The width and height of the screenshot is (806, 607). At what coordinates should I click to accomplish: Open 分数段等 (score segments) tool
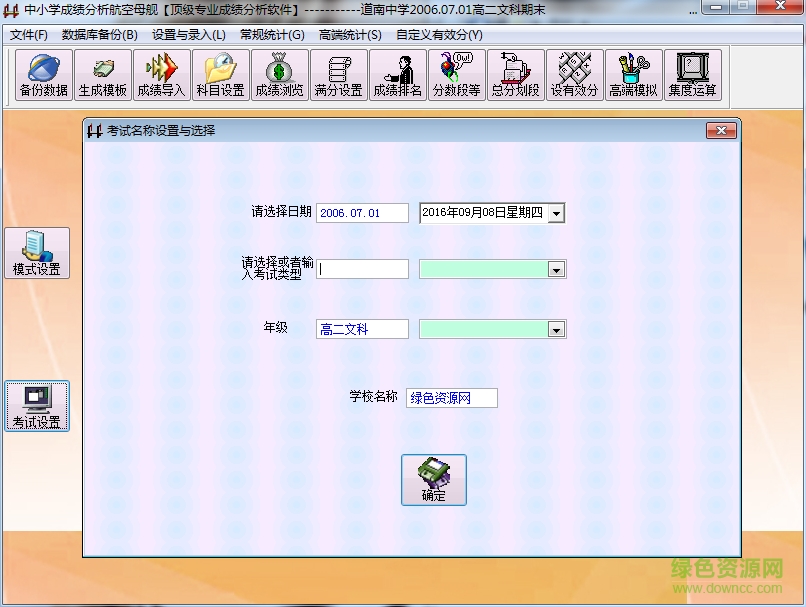tap(456, 74)
